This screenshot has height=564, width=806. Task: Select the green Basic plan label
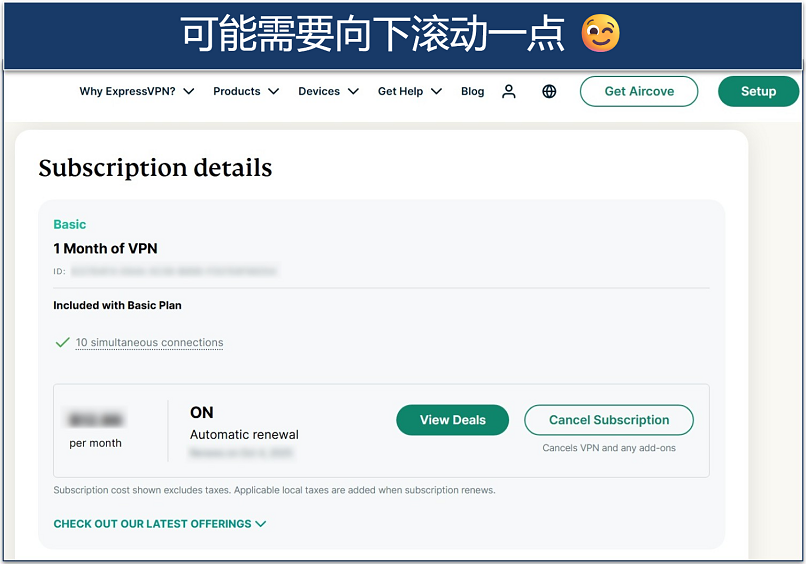70,224
